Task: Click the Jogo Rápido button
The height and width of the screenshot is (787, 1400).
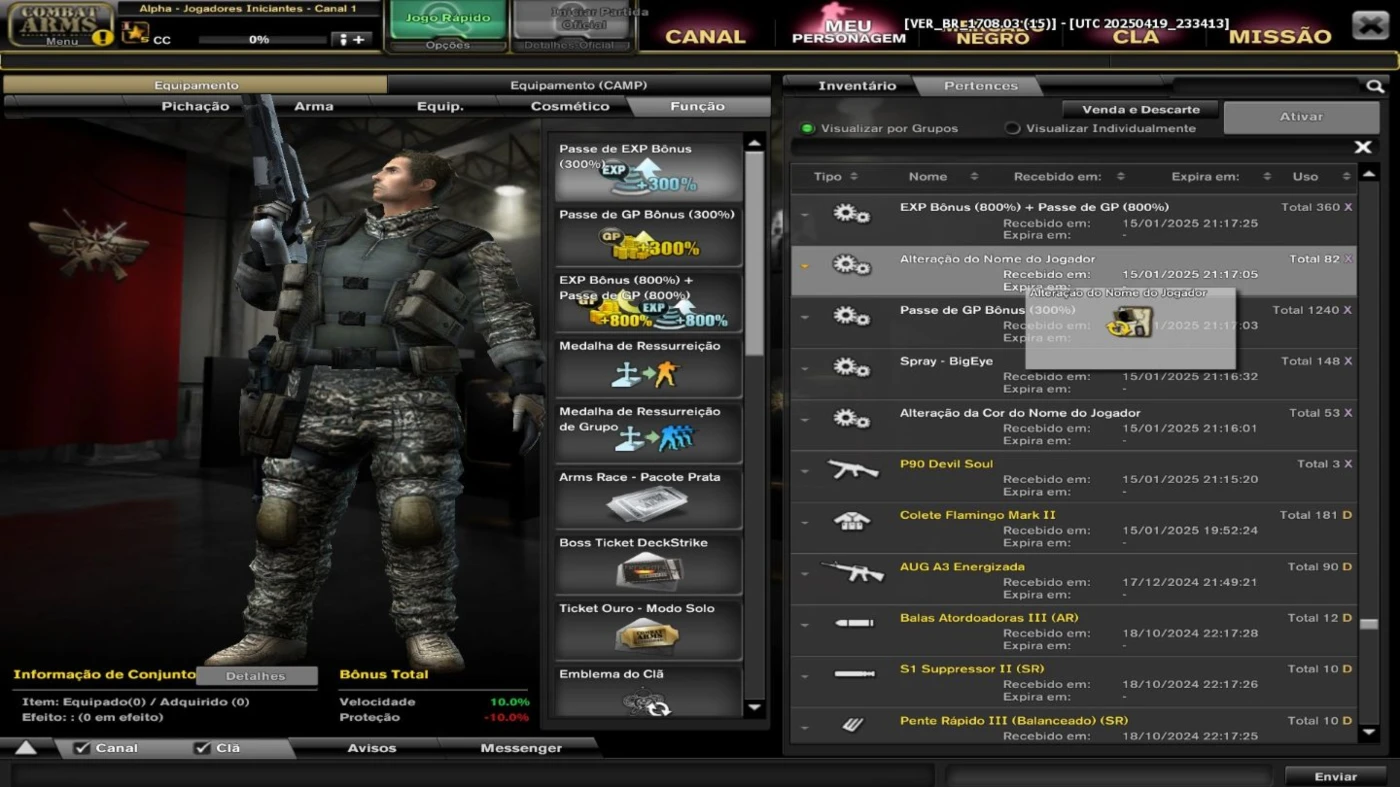Action: tap(448, 20)
